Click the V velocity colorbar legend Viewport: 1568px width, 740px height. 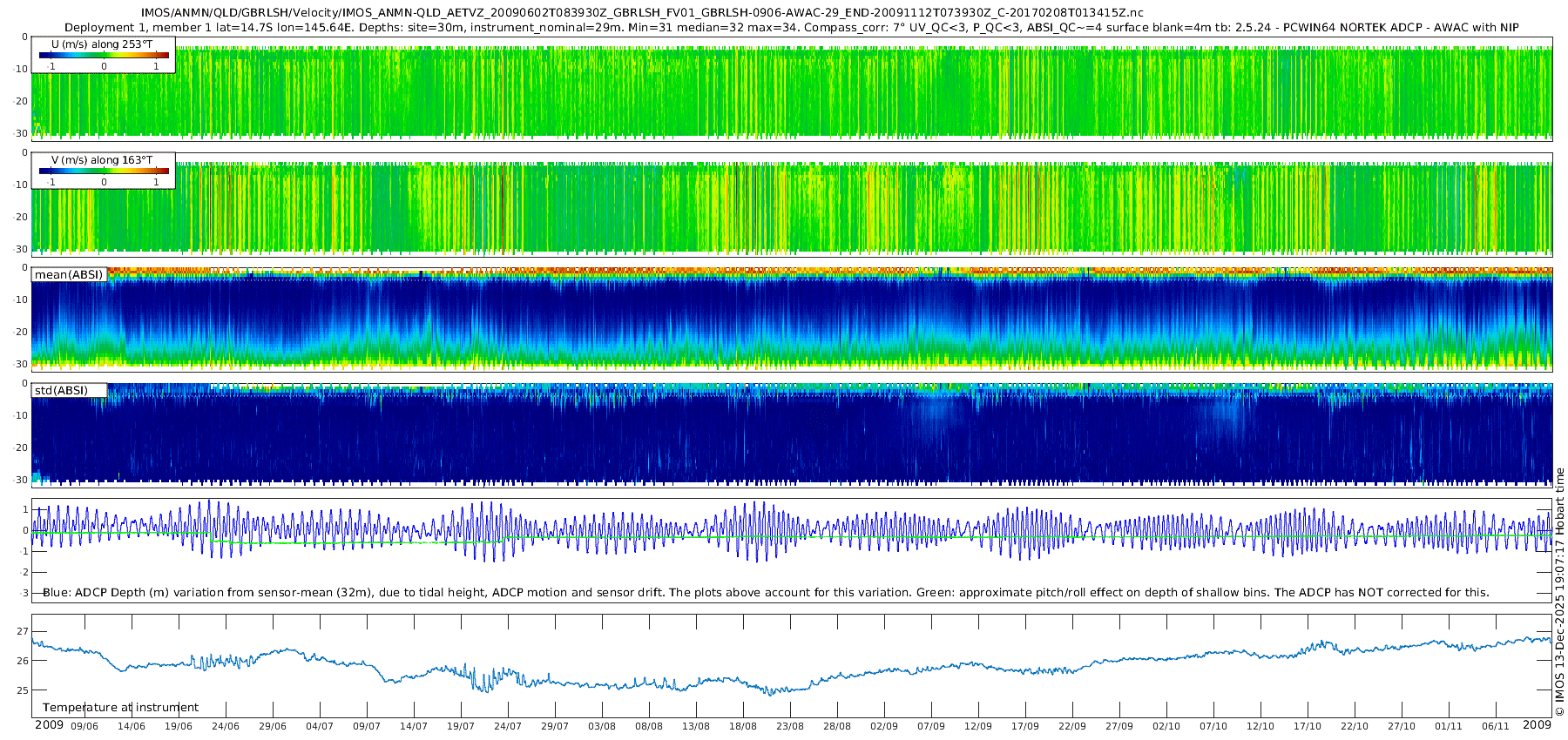104,171
